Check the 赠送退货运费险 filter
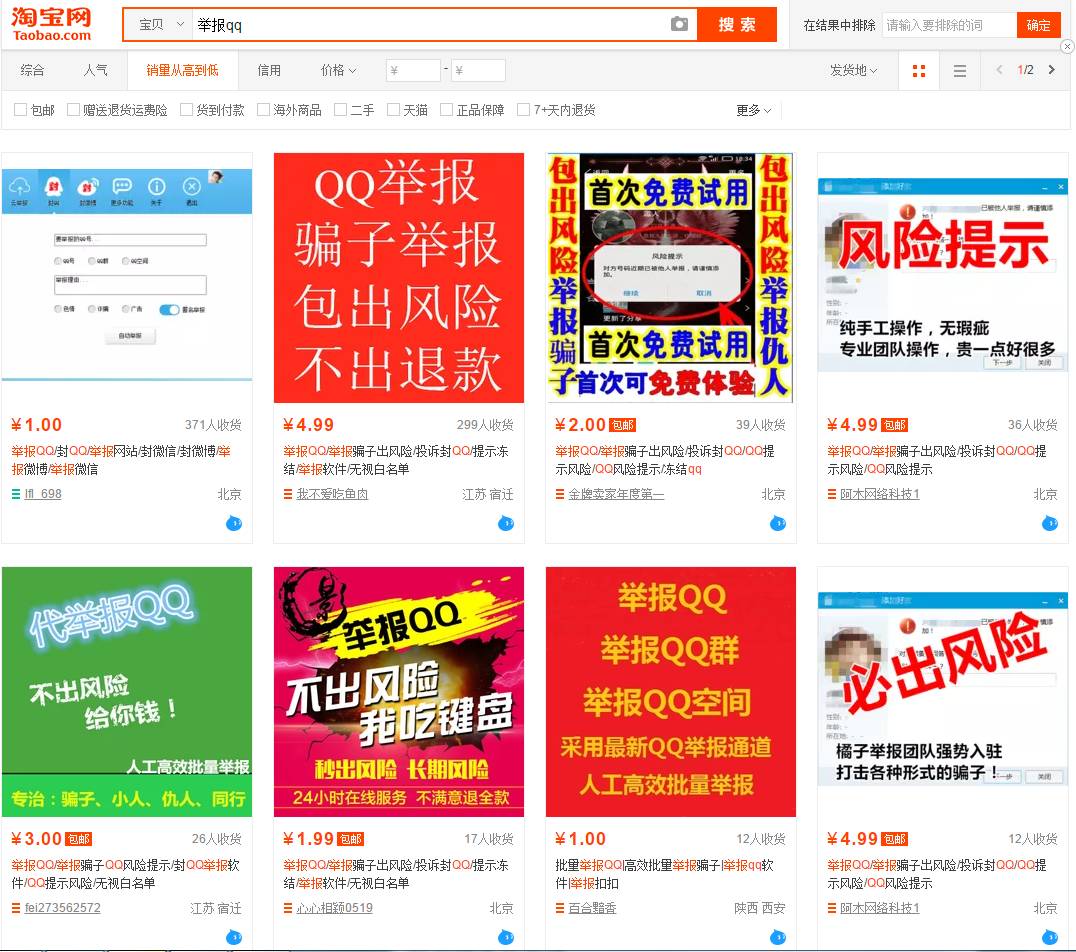Screen dimensions: 1076x952 click(x=73, y=110)
